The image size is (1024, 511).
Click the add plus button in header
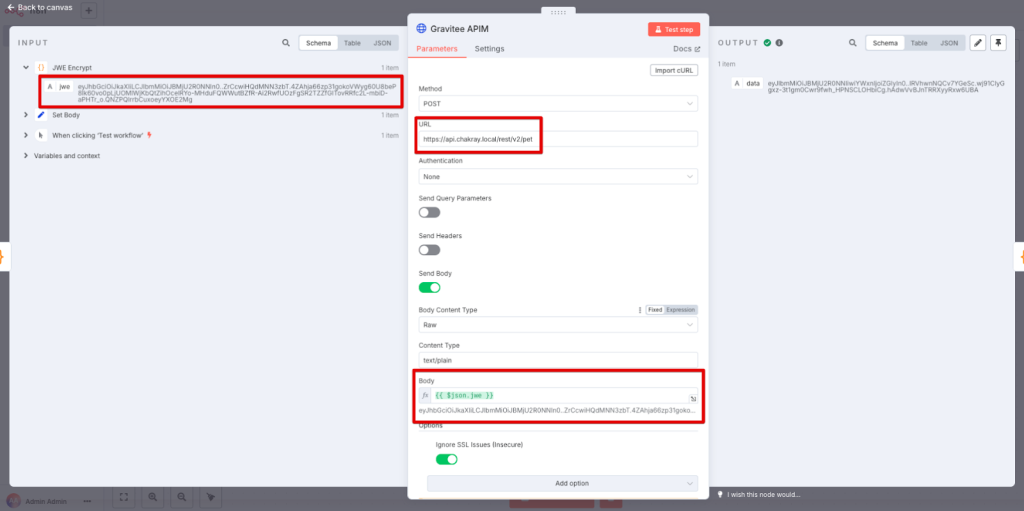89,11
